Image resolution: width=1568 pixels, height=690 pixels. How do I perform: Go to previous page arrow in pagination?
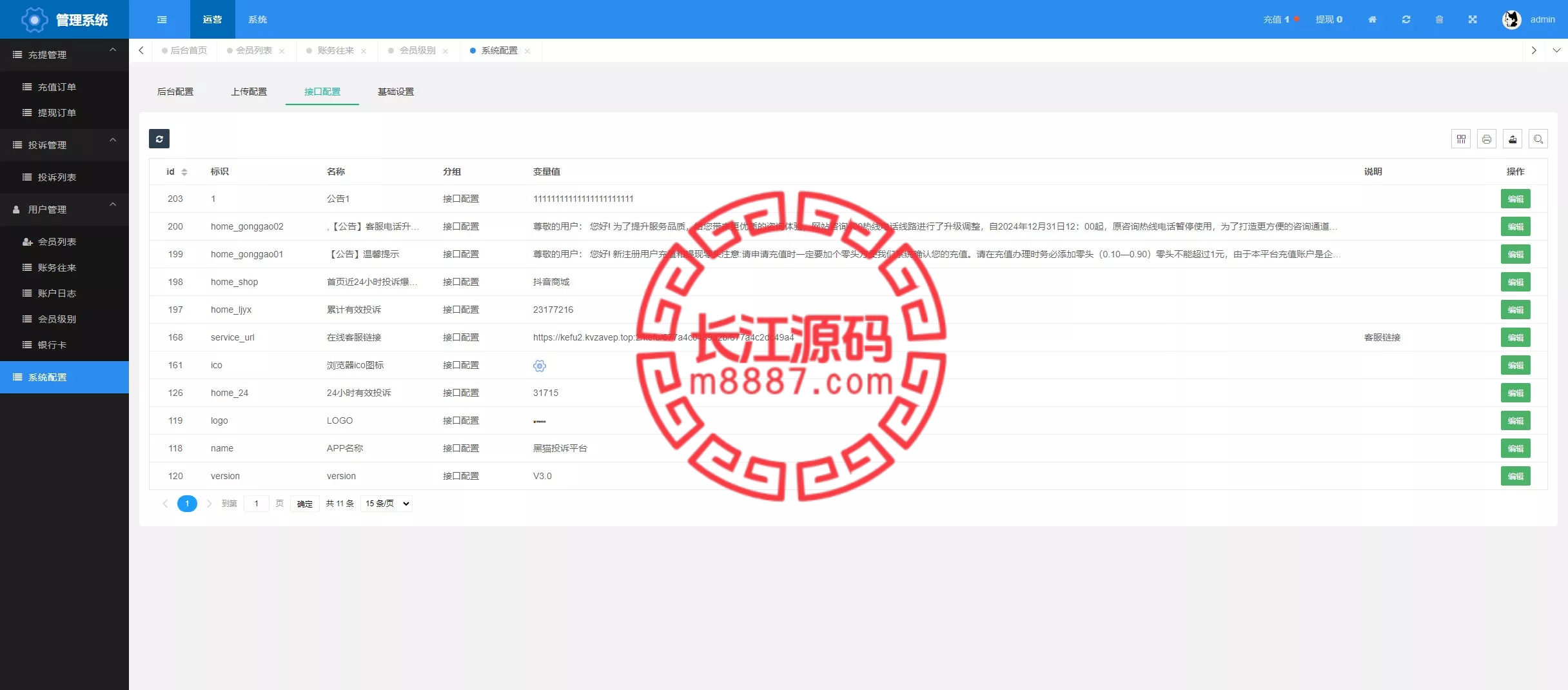tap(165, 504)
